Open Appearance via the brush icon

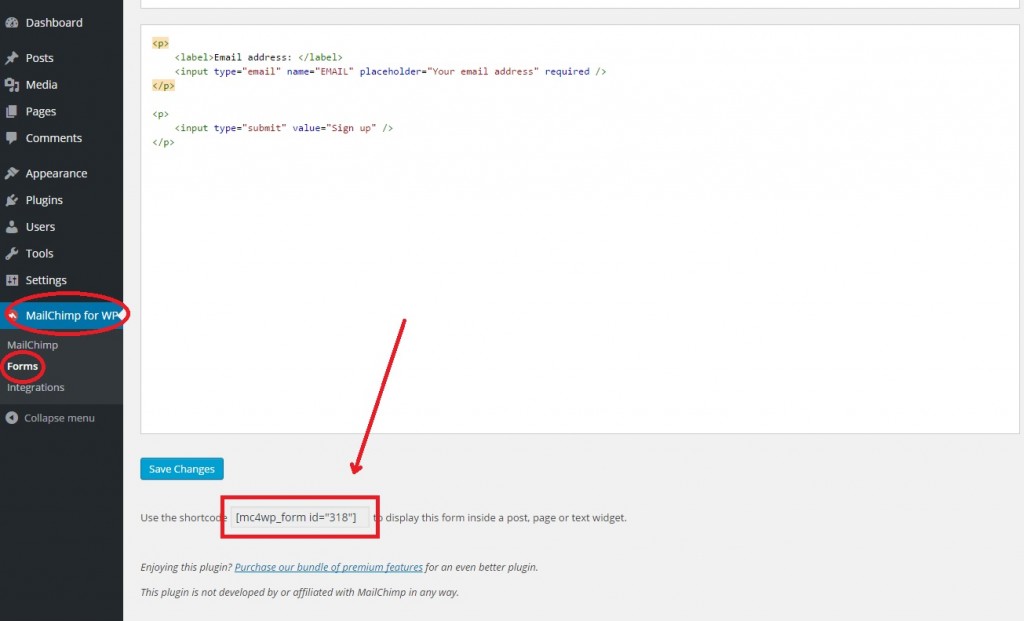[x=15, y=172]
